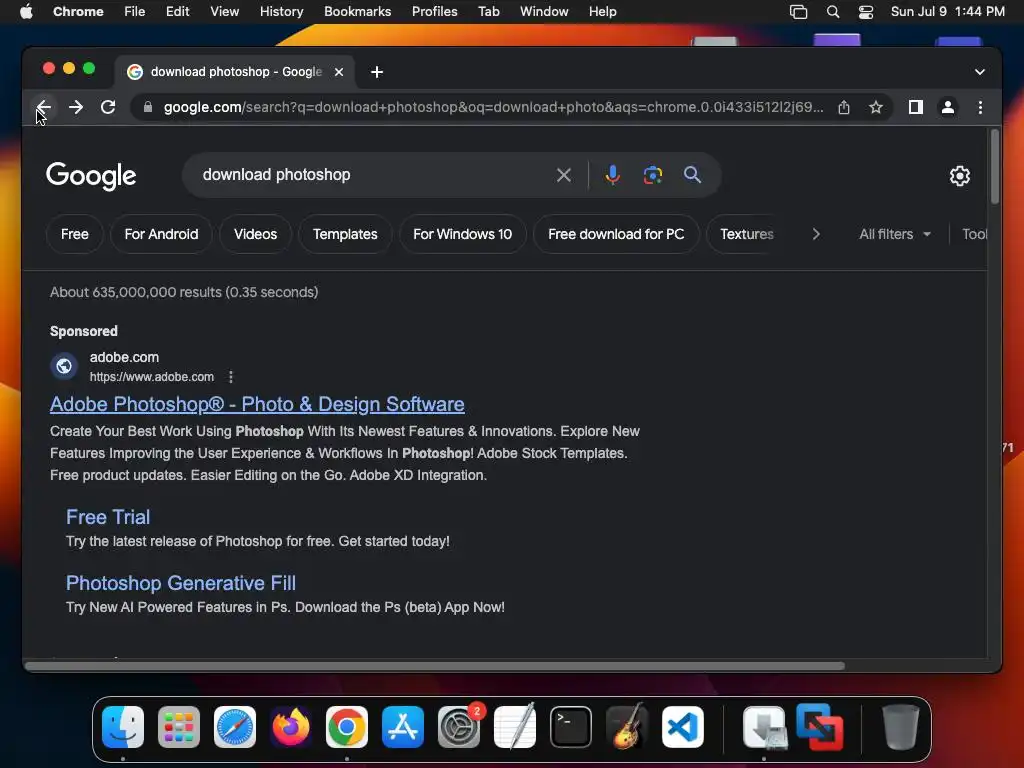Launch Safari from the Dock
Screen dimensions: 1024x768
point(235,727)
